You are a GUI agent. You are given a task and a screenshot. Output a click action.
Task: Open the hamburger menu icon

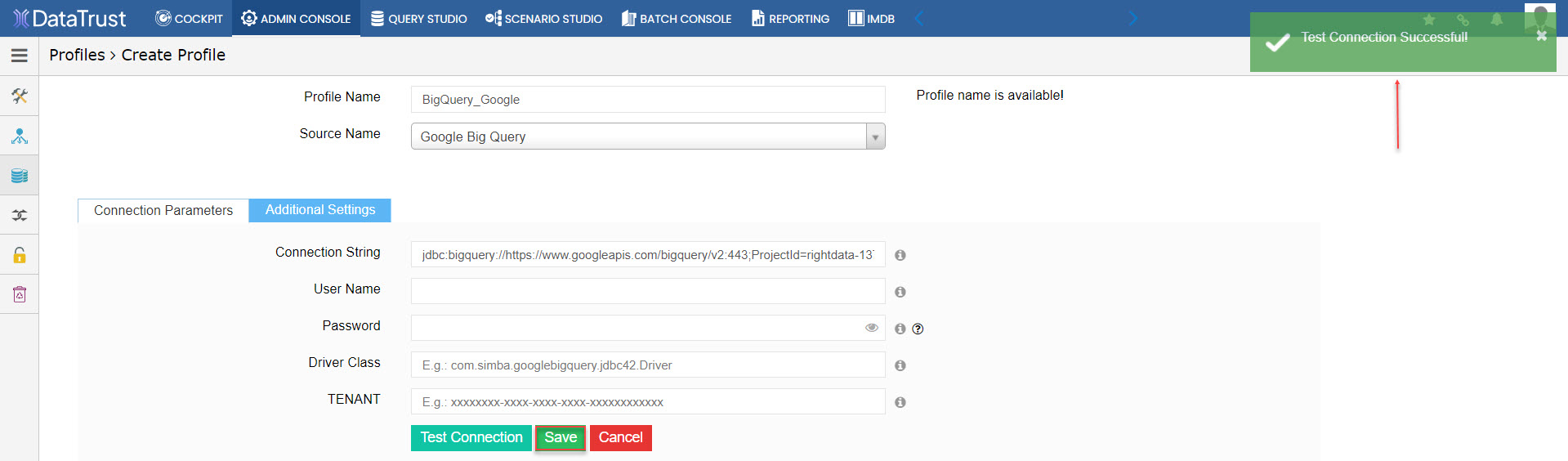coord(20,56)
